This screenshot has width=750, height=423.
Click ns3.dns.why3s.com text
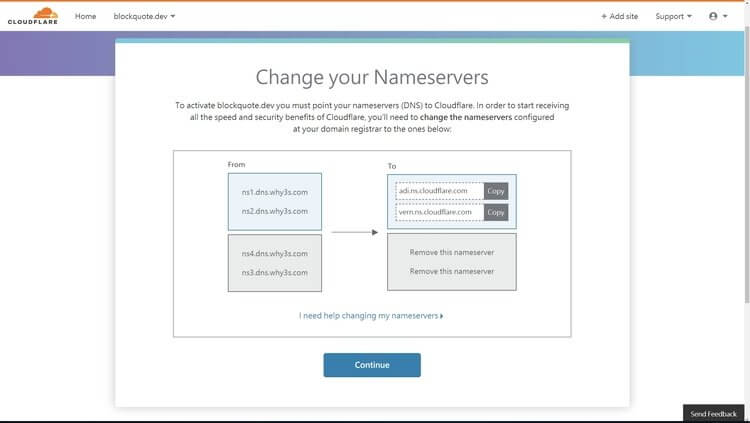275,273
